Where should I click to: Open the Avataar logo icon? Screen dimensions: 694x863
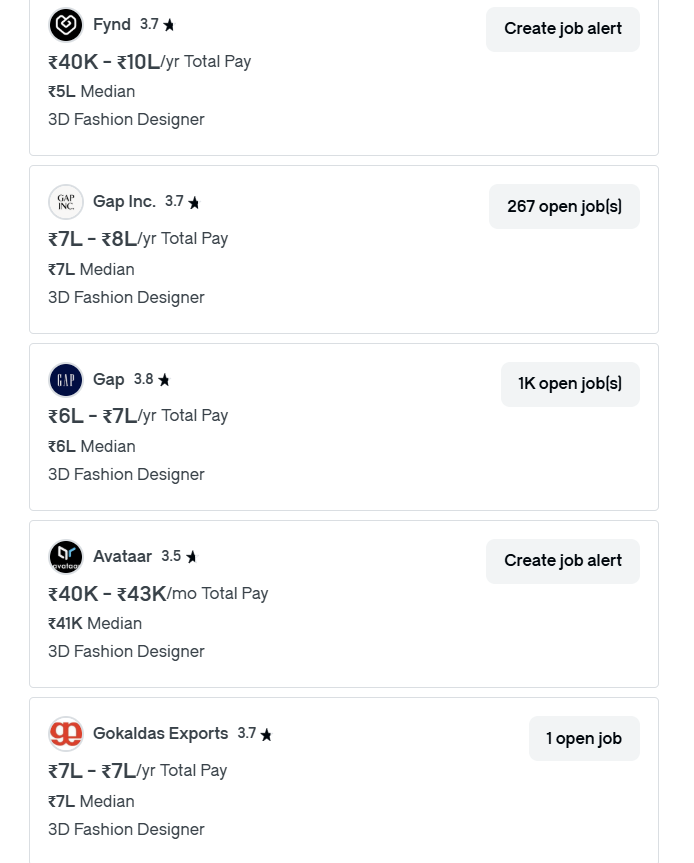coord(66,556)
